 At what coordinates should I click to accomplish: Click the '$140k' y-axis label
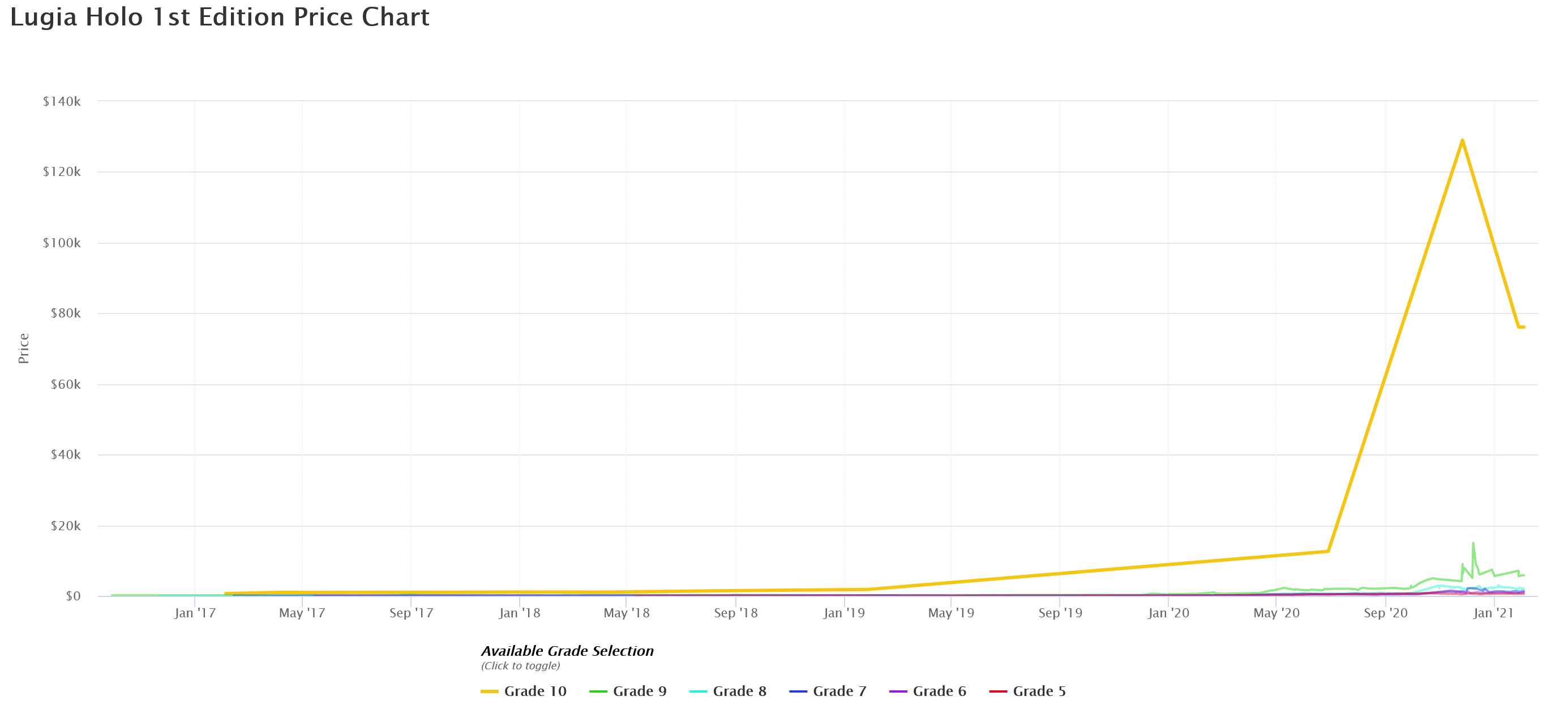pos(62,102)
